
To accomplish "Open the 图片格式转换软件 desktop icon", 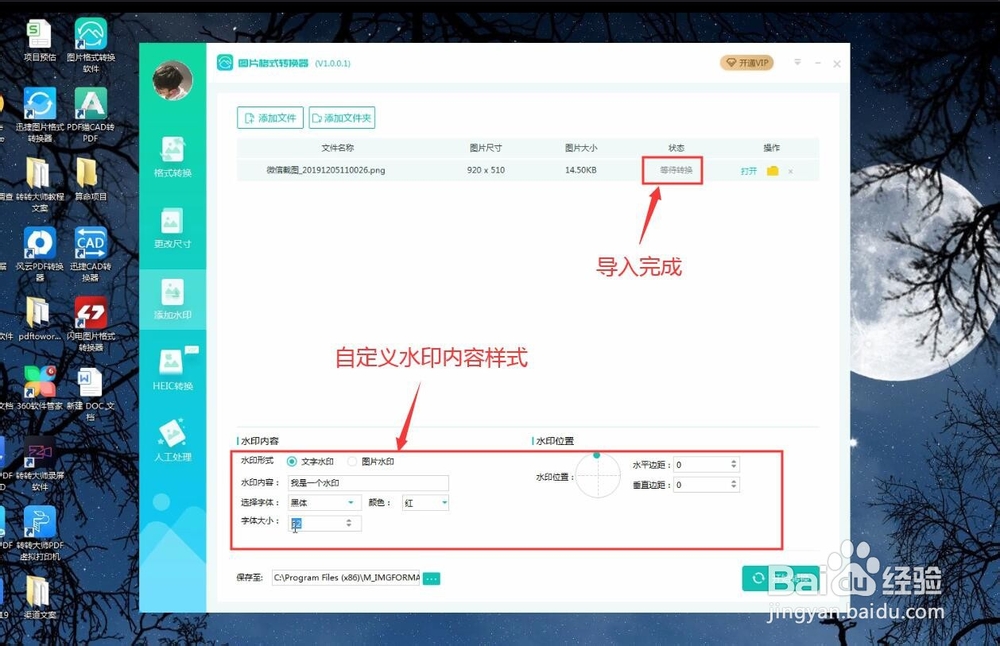I will pyautogui.click(x=91, y=45).
